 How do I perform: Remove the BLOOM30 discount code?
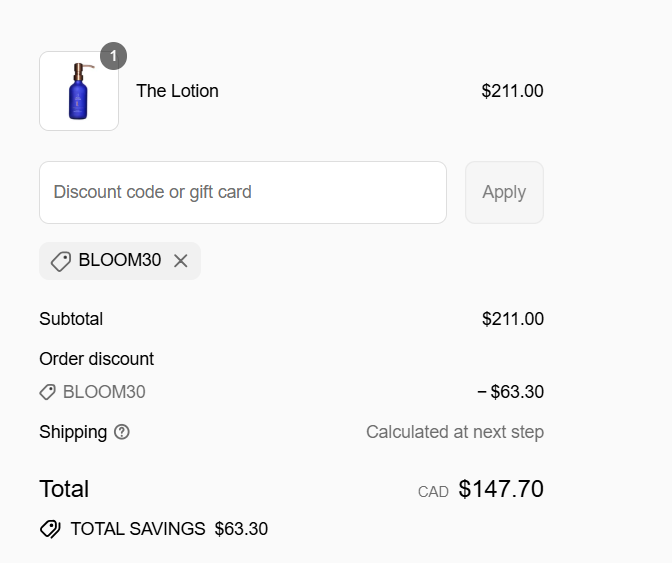click(x=180, y=261)
